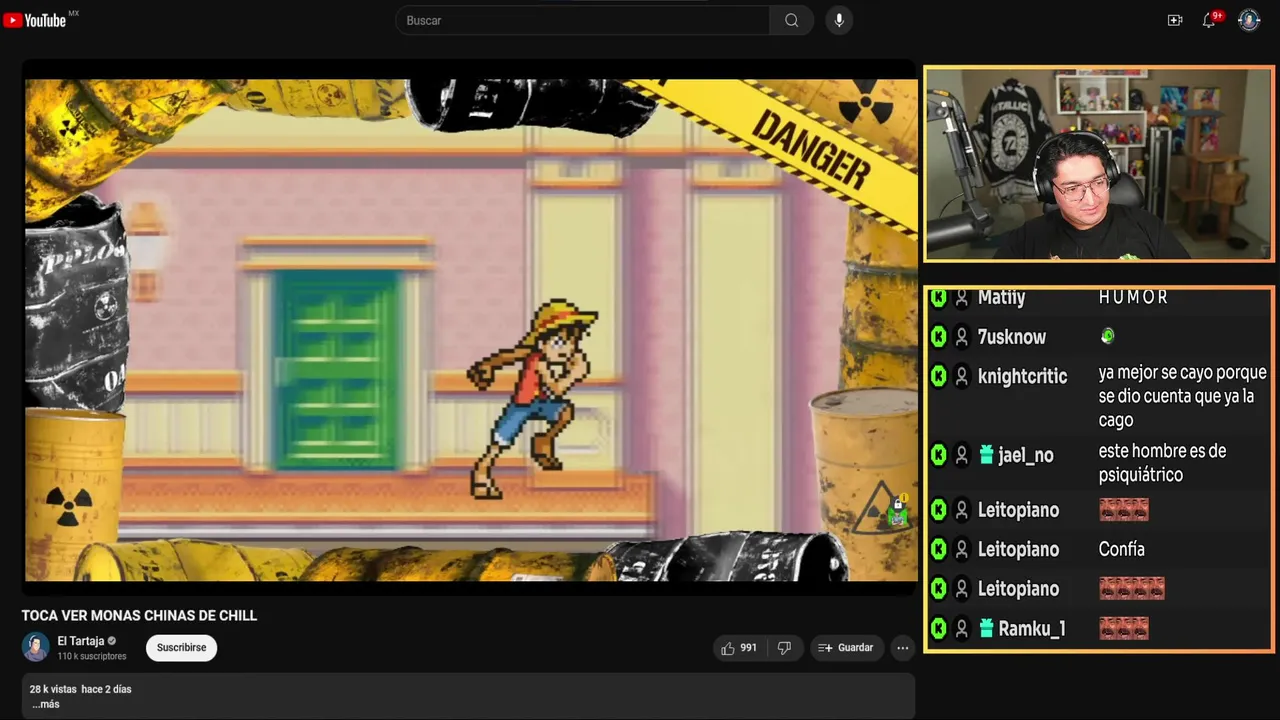This screenshot has height=720, width=1280.
Task: Open the Create video icon
Action: click(1175, 20)
